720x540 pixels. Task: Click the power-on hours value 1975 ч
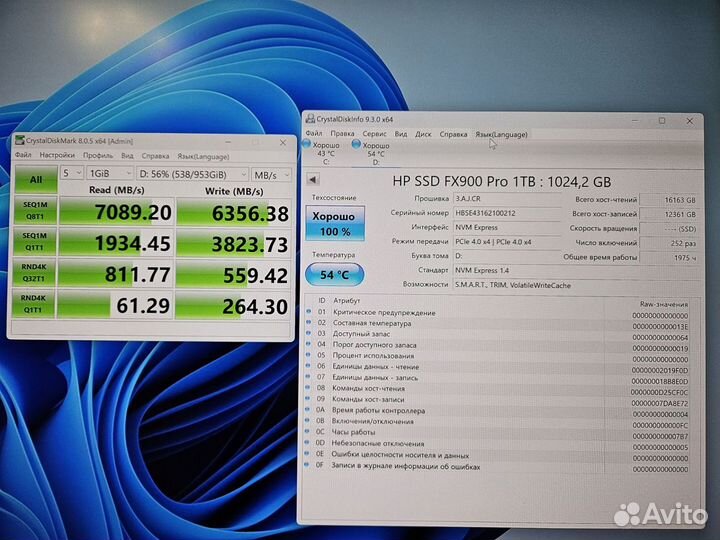(669, 258)
